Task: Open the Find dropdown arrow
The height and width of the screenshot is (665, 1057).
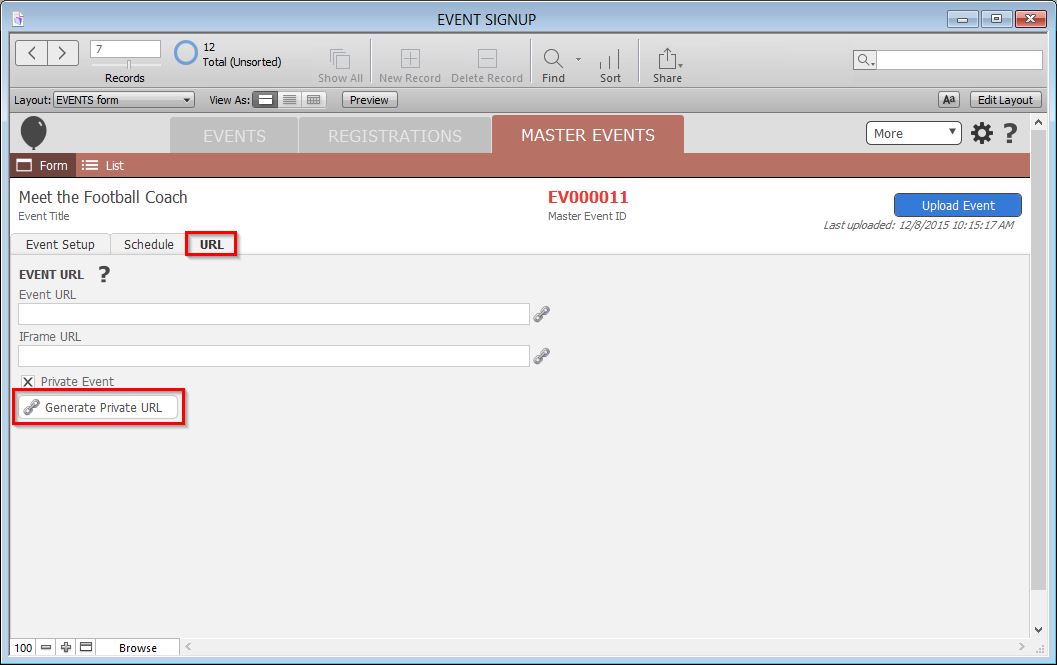Action: pos(578,59)
